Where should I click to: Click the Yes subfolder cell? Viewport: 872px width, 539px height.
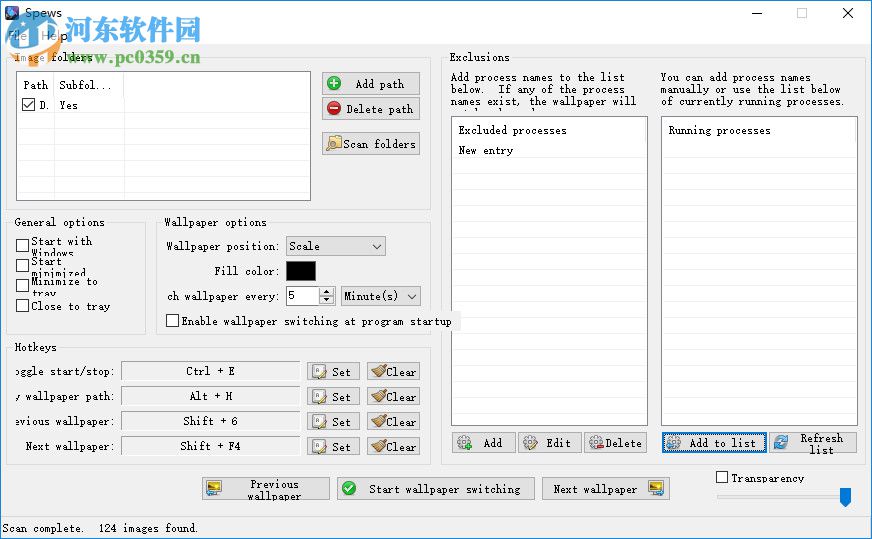pyautogui.click(x=68, y=105)
